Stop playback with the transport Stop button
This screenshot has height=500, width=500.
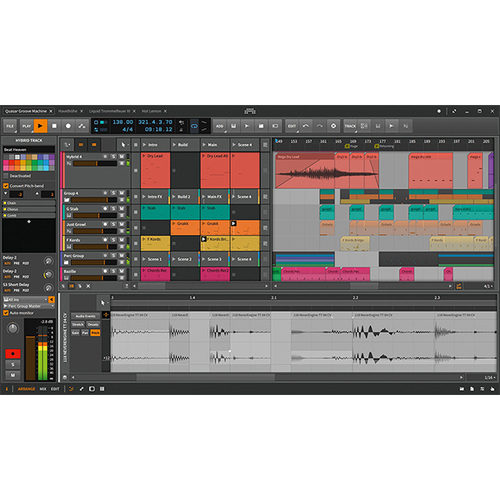(x=54, y=126)
